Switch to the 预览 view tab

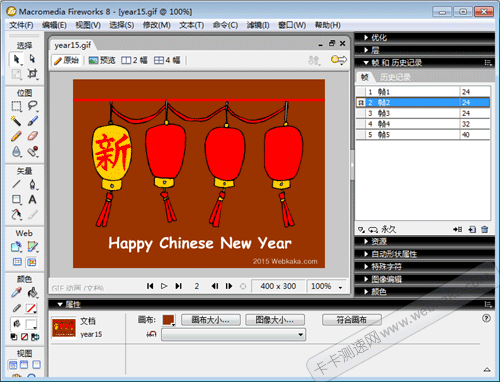click(102, 60)
